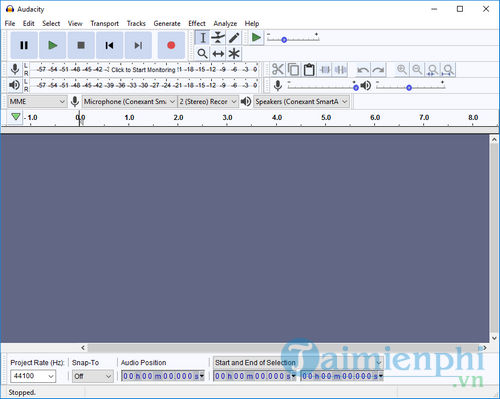Screen dimensions: 500x399
Task: Select the Draw (pencil) tool
Action: coord(234,38)
